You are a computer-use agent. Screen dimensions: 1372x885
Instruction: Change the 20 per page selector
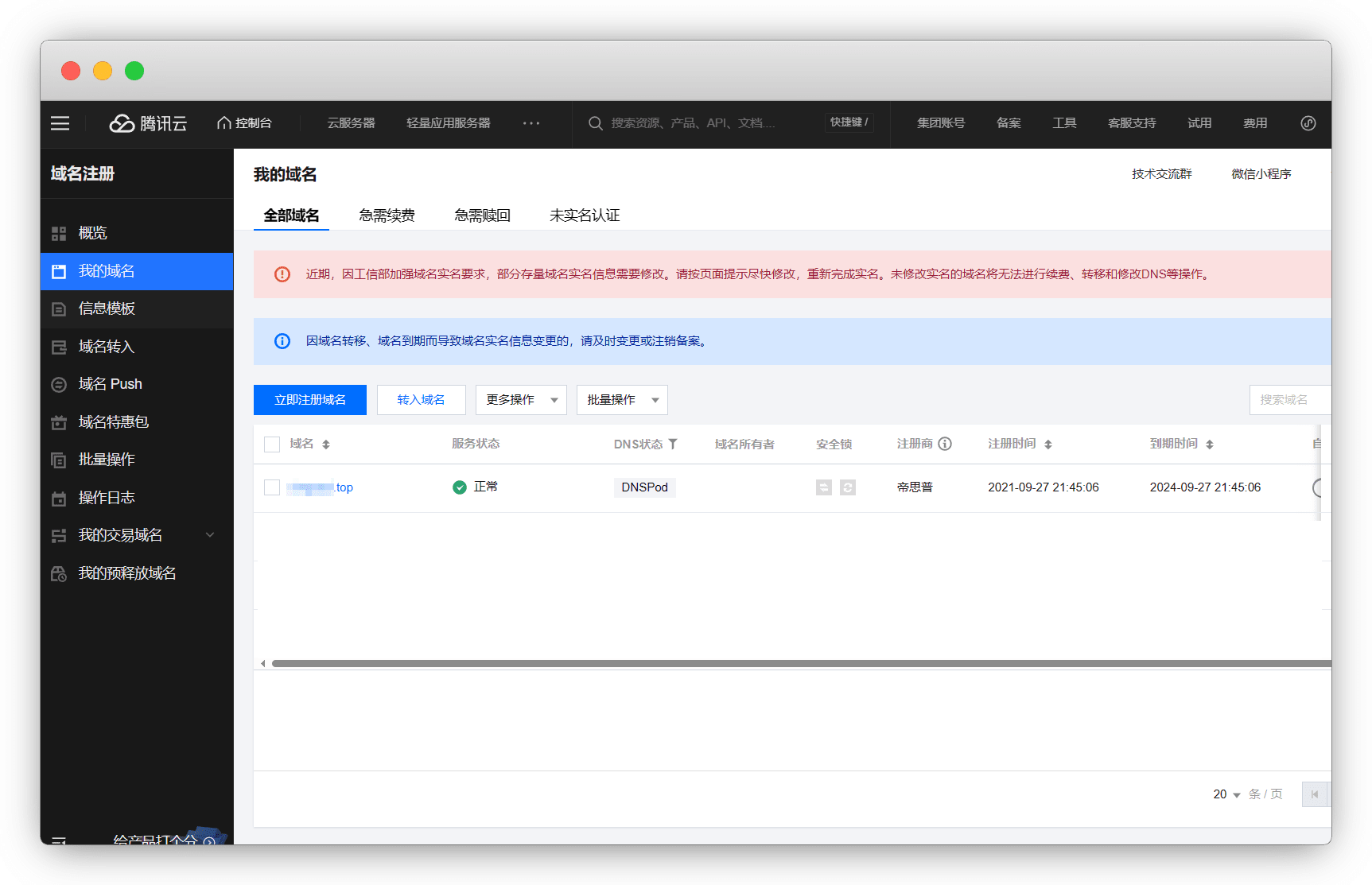1226,794
